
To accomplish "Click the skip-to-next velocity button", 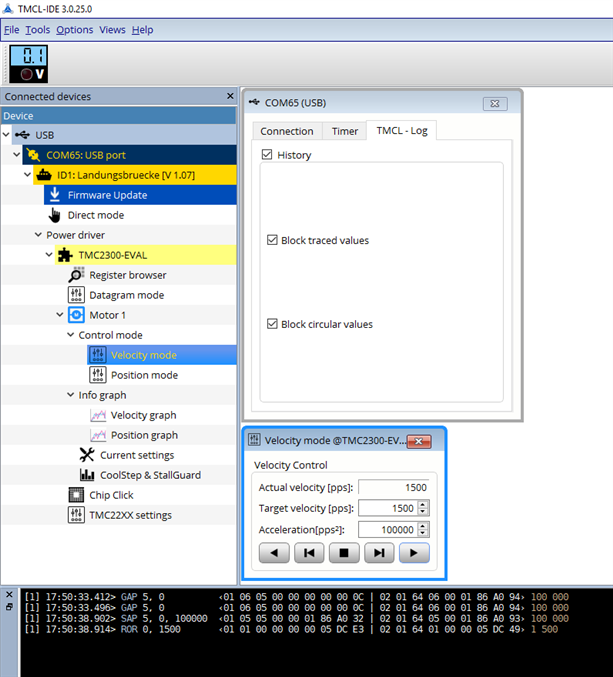I will point(379,553).
